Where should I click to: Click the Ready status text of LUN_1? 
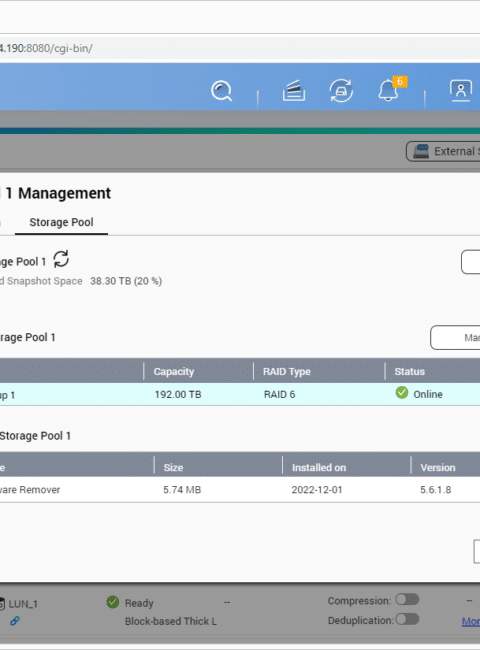[x=139, y=603]
